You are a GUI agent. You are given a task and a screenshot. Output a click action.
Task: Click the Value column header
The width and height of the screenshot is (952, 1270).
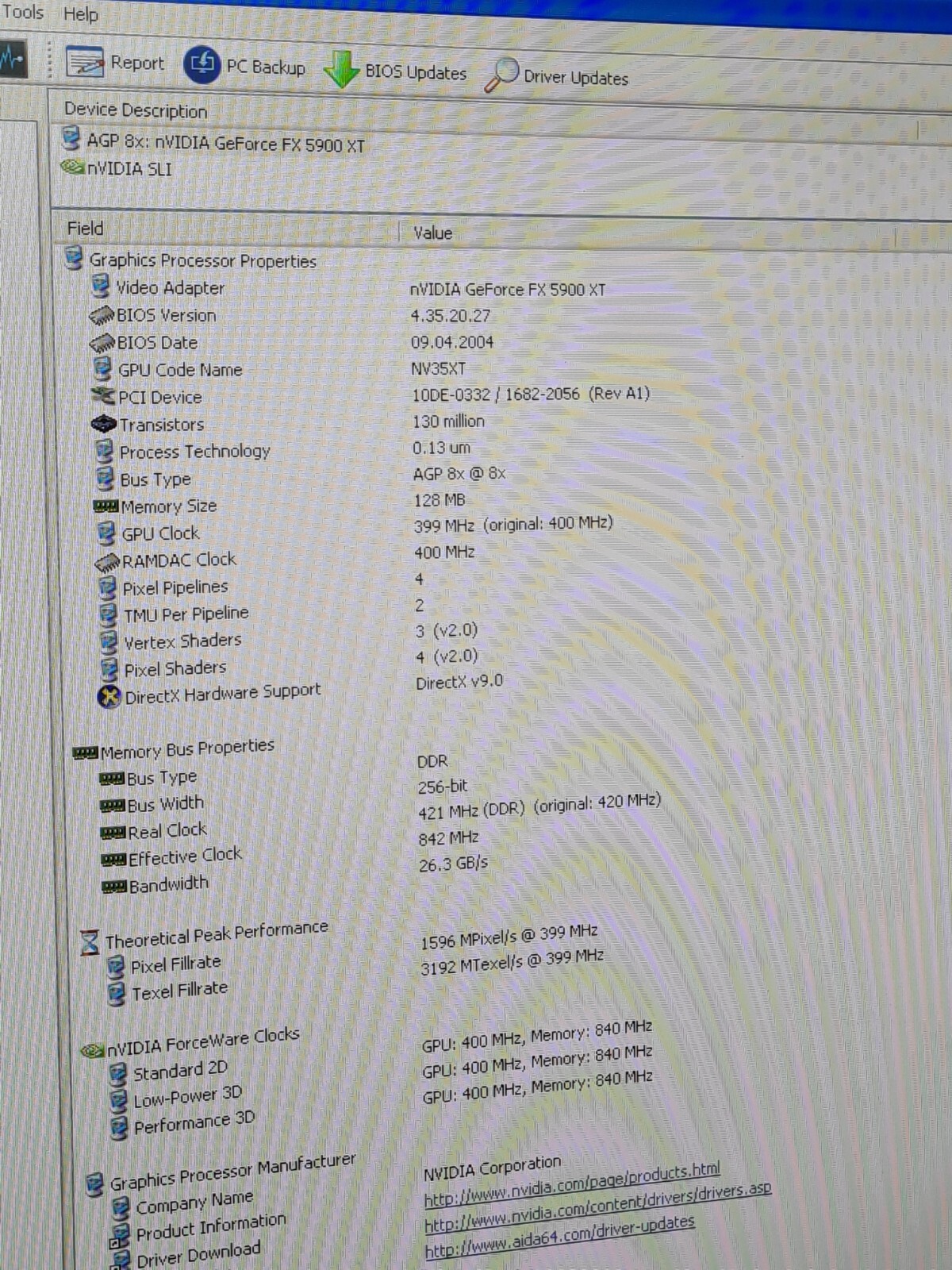click(x=433, y=233)
